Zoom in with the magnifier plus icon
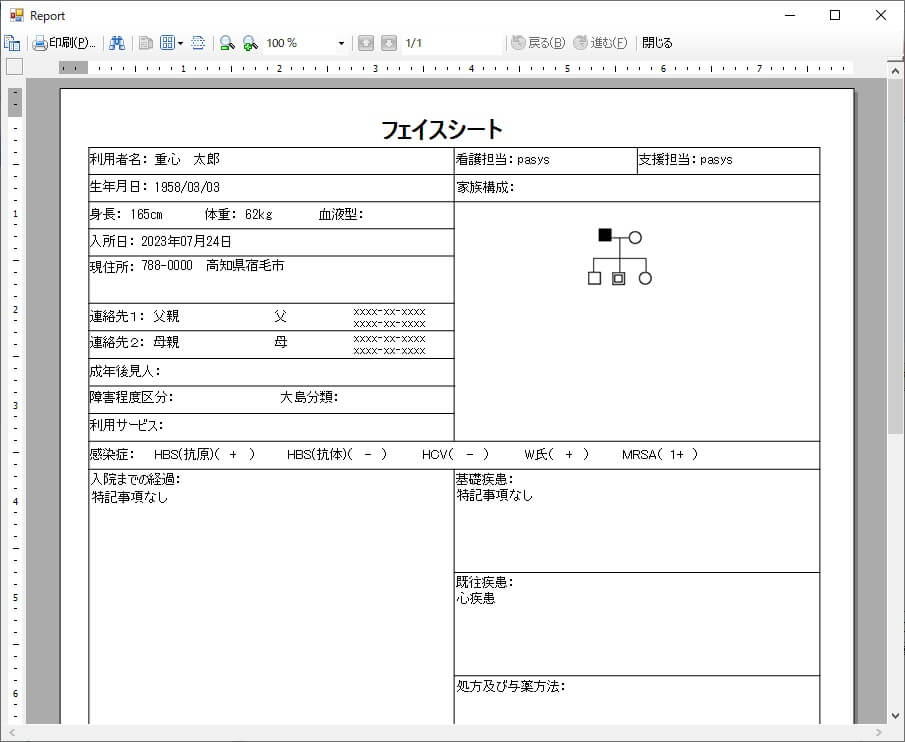The height and width of the screenshot is (742, 905). [x=250, y=43]
